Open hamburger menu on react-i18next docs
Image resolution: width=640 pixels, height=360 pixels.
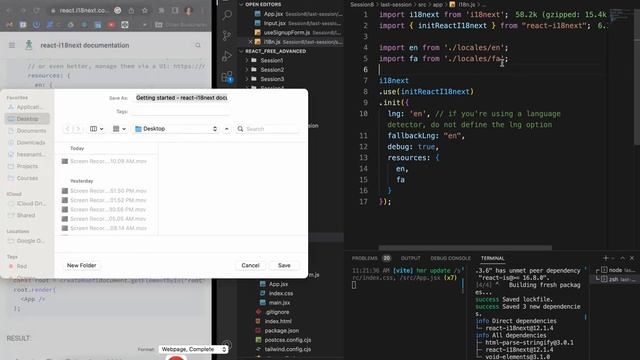pos(12,45)
